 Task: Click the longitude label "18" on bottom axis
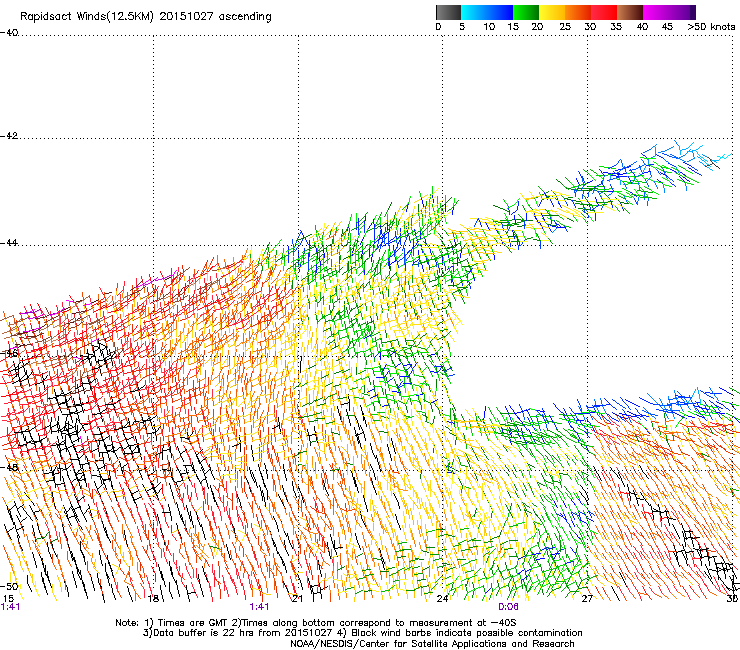(153, 599)
